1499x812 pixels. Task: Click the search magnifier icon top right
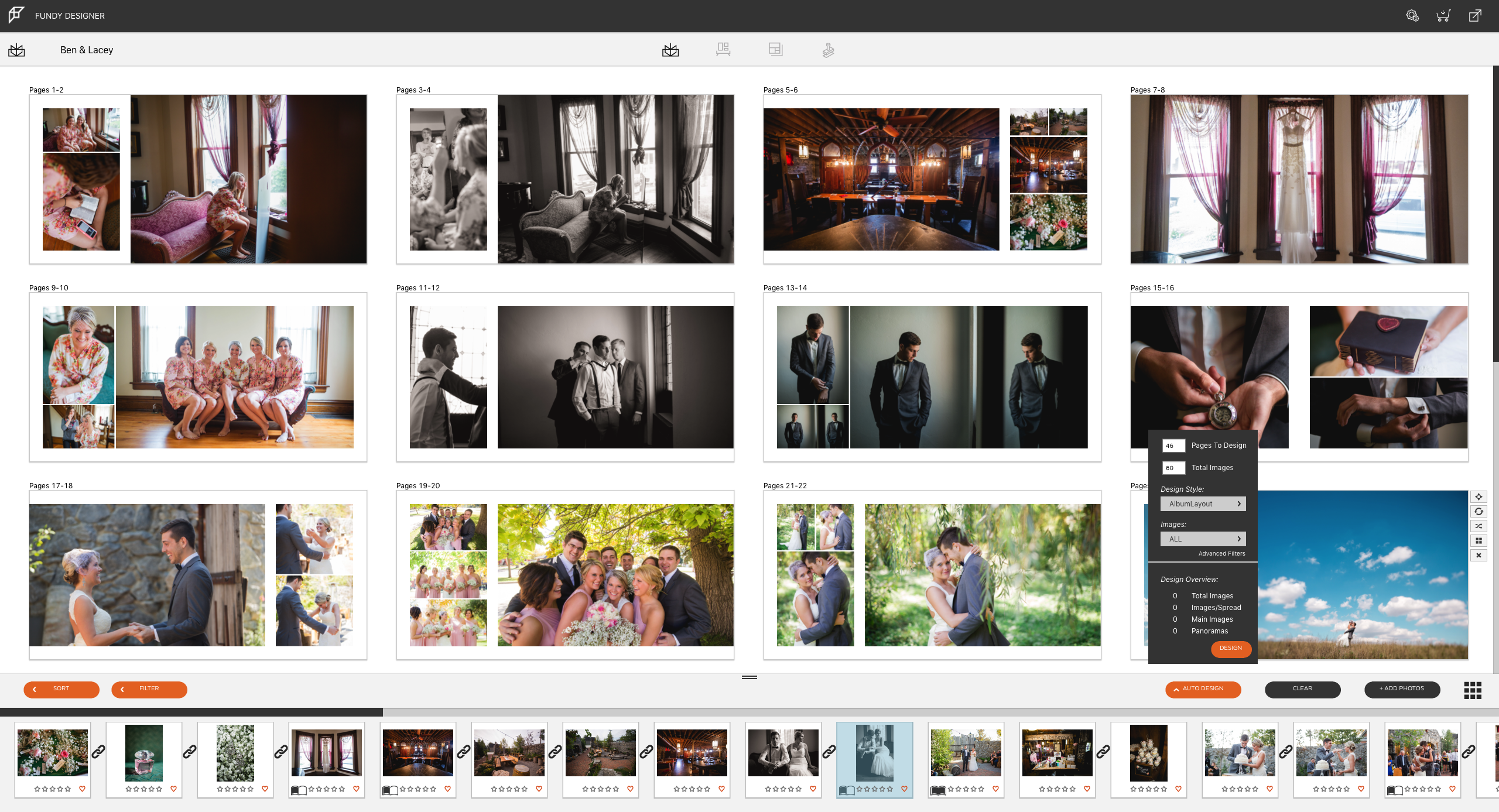pos(1410,15)
